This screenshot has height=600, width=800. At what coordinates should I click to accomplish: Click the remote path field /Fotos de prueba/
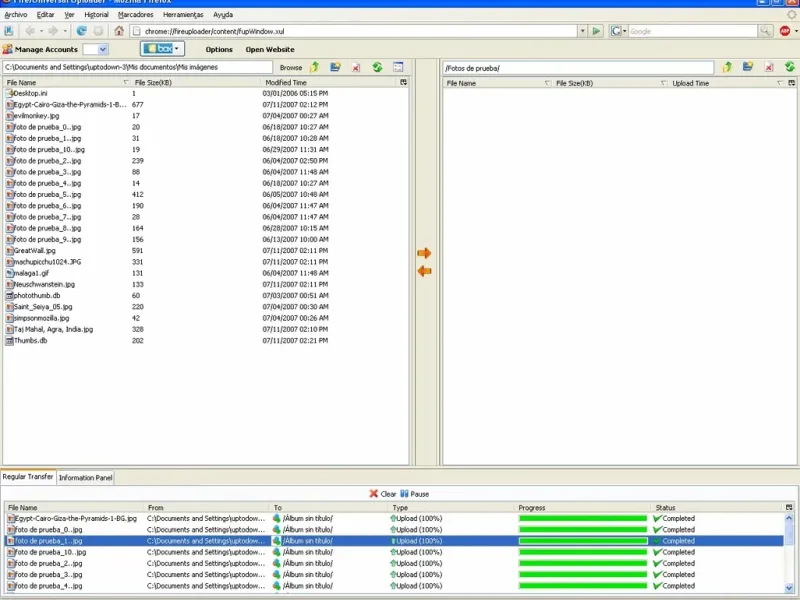[578, 68]
